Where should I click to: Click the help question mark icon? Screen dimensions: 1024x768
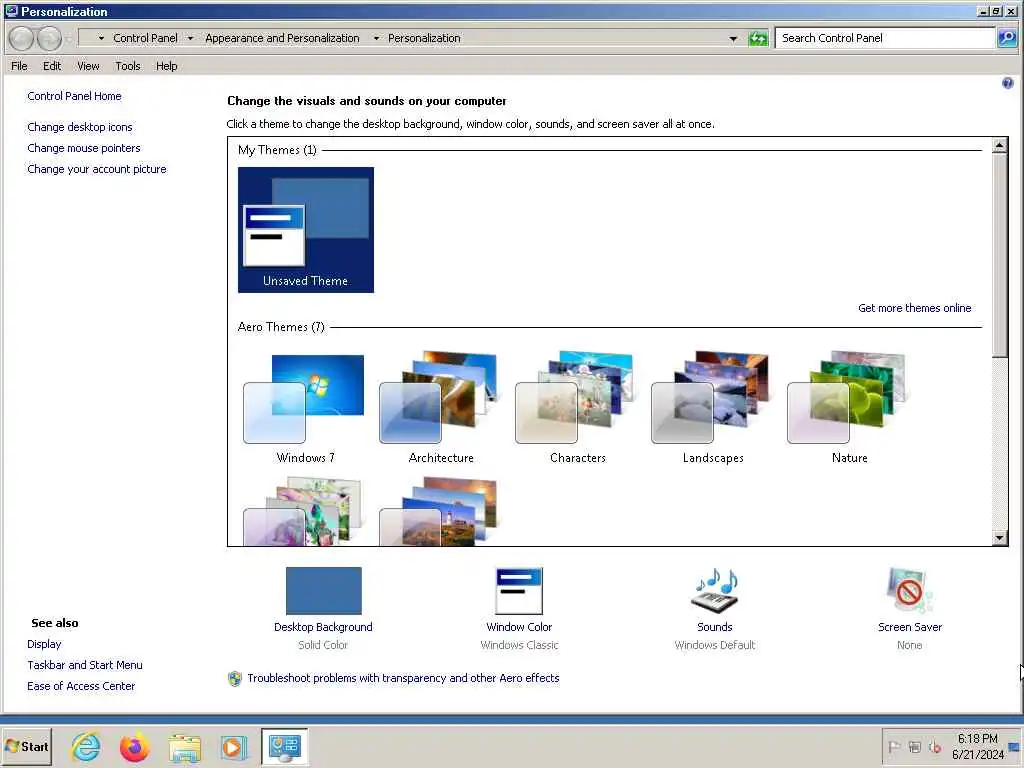tap(1008, 83)
